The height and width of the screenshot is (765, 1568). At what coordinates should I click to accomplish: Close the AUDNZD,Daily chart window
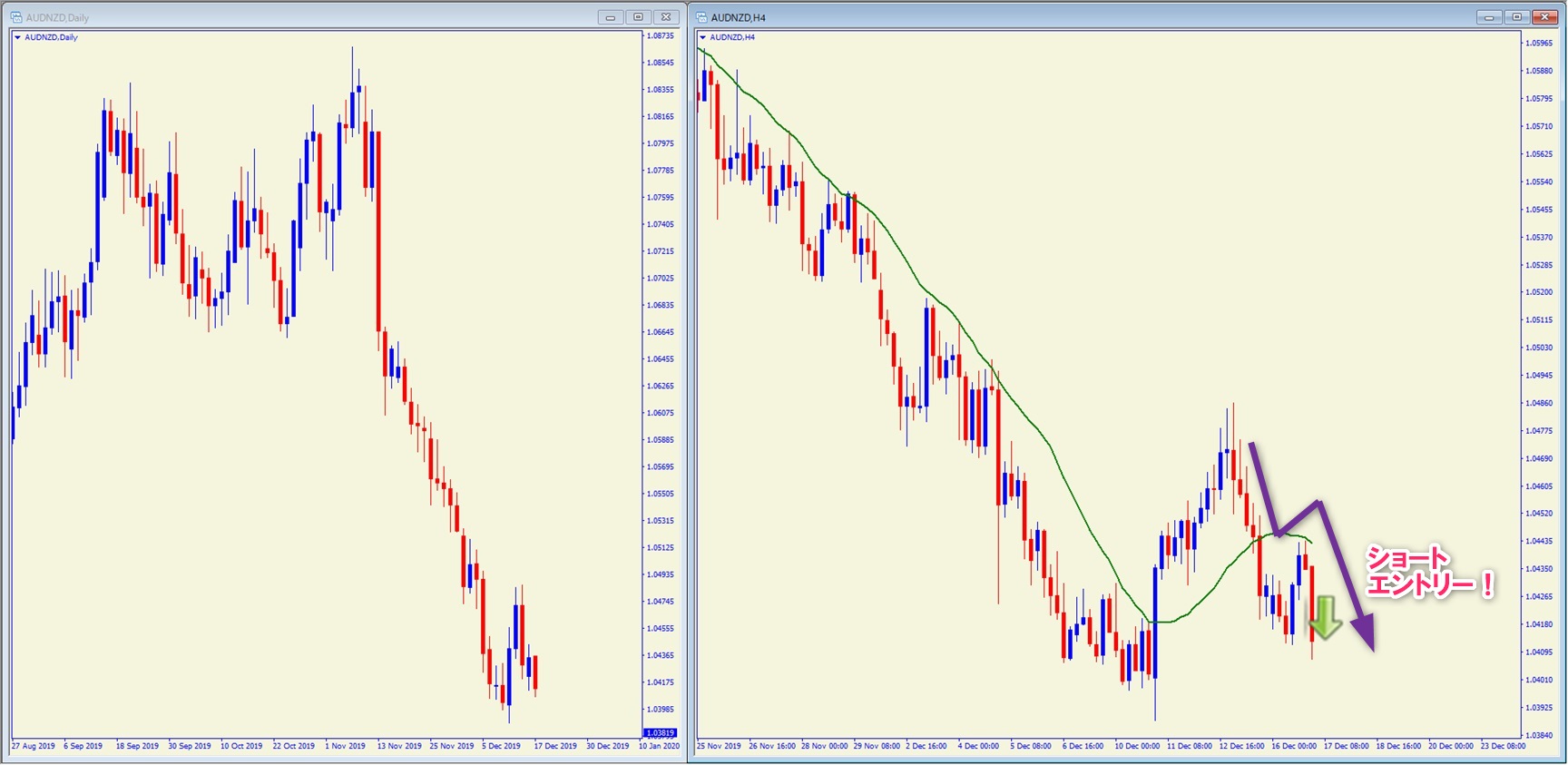coord(666,17)
